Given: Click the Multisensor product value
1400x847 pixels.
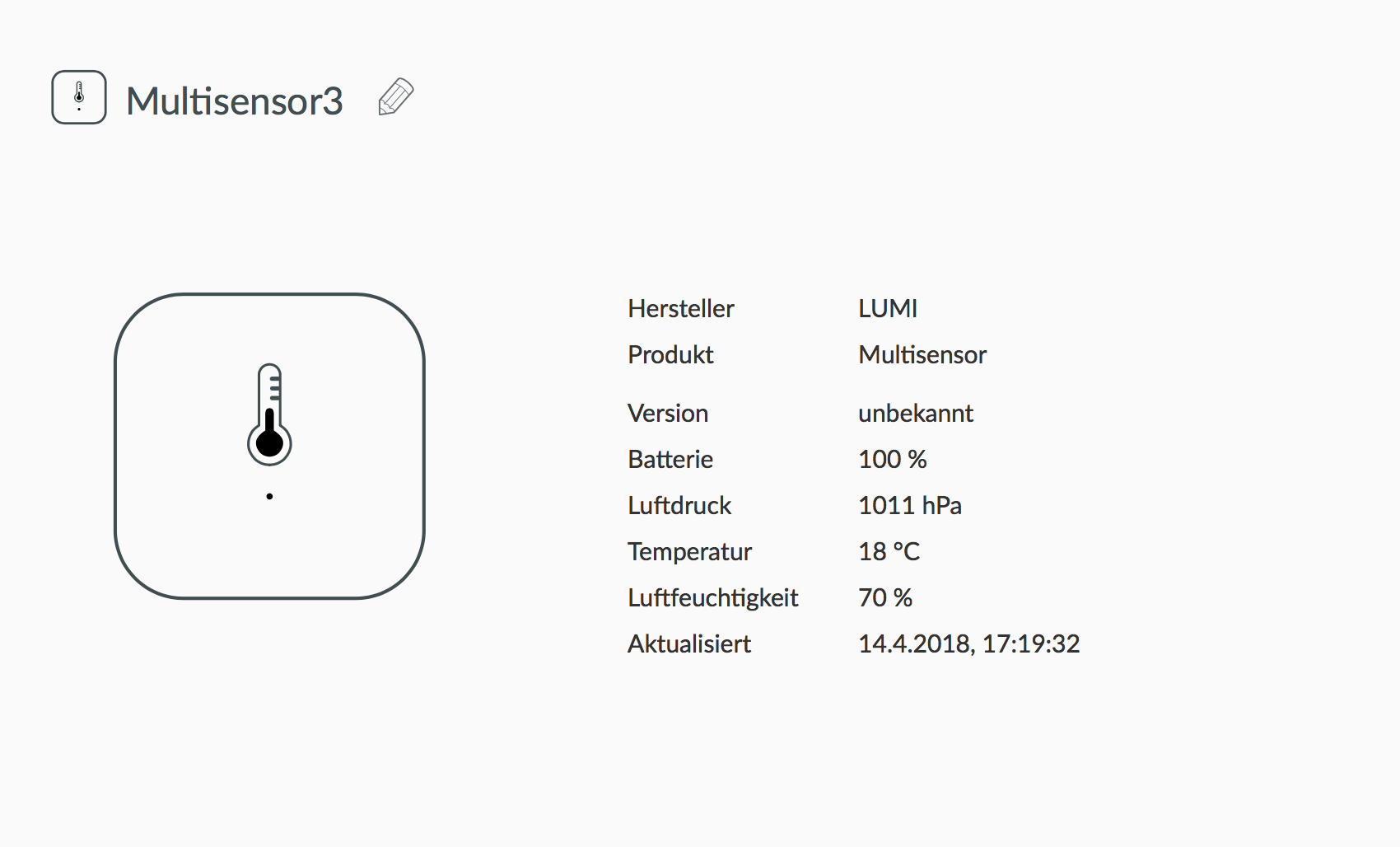Looking at the screenshot, I should pyautogui.click(x=922, y=354).
